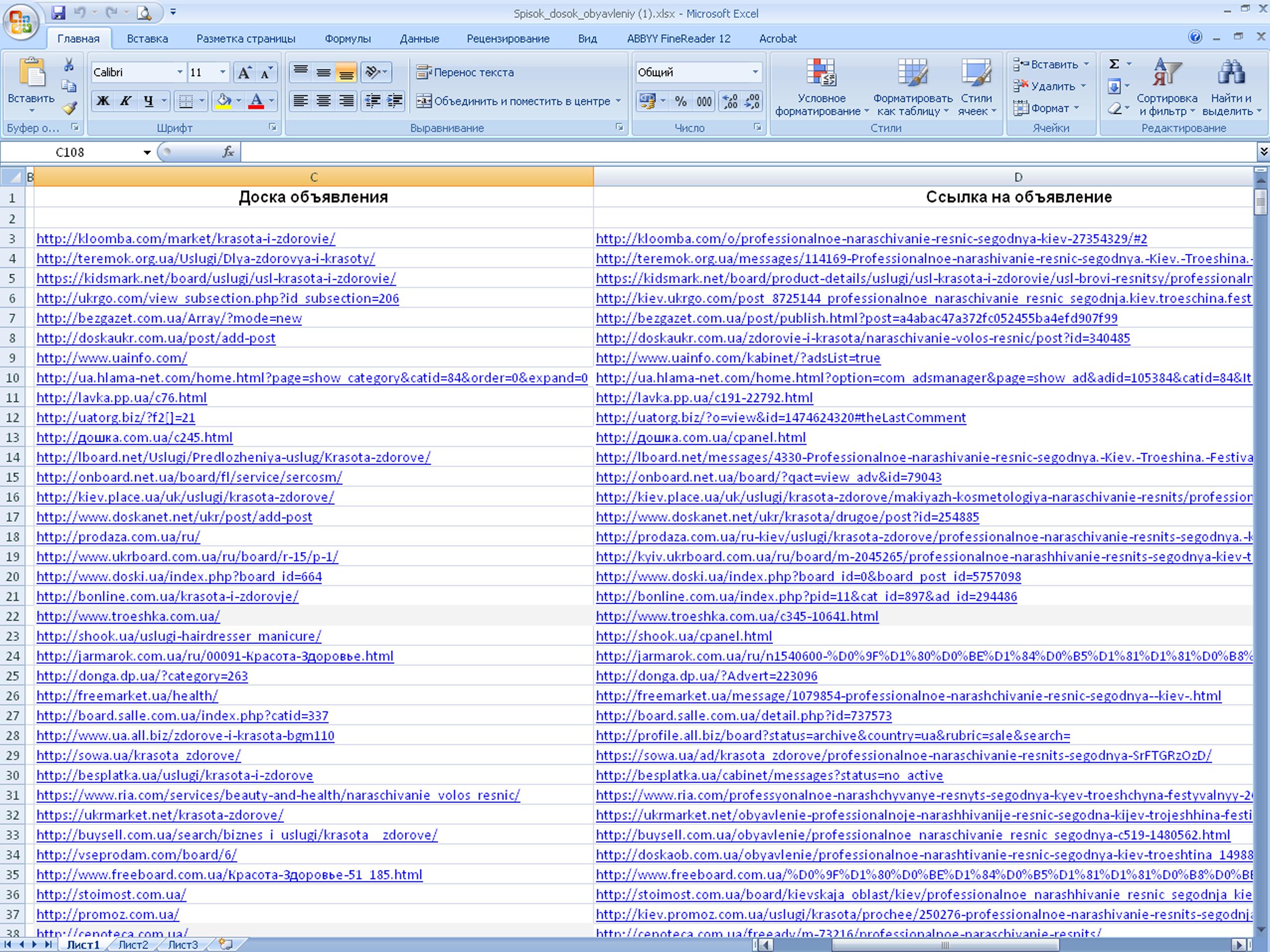Open Объединить и поместить в центре dropdown arrow

point(618,102)
